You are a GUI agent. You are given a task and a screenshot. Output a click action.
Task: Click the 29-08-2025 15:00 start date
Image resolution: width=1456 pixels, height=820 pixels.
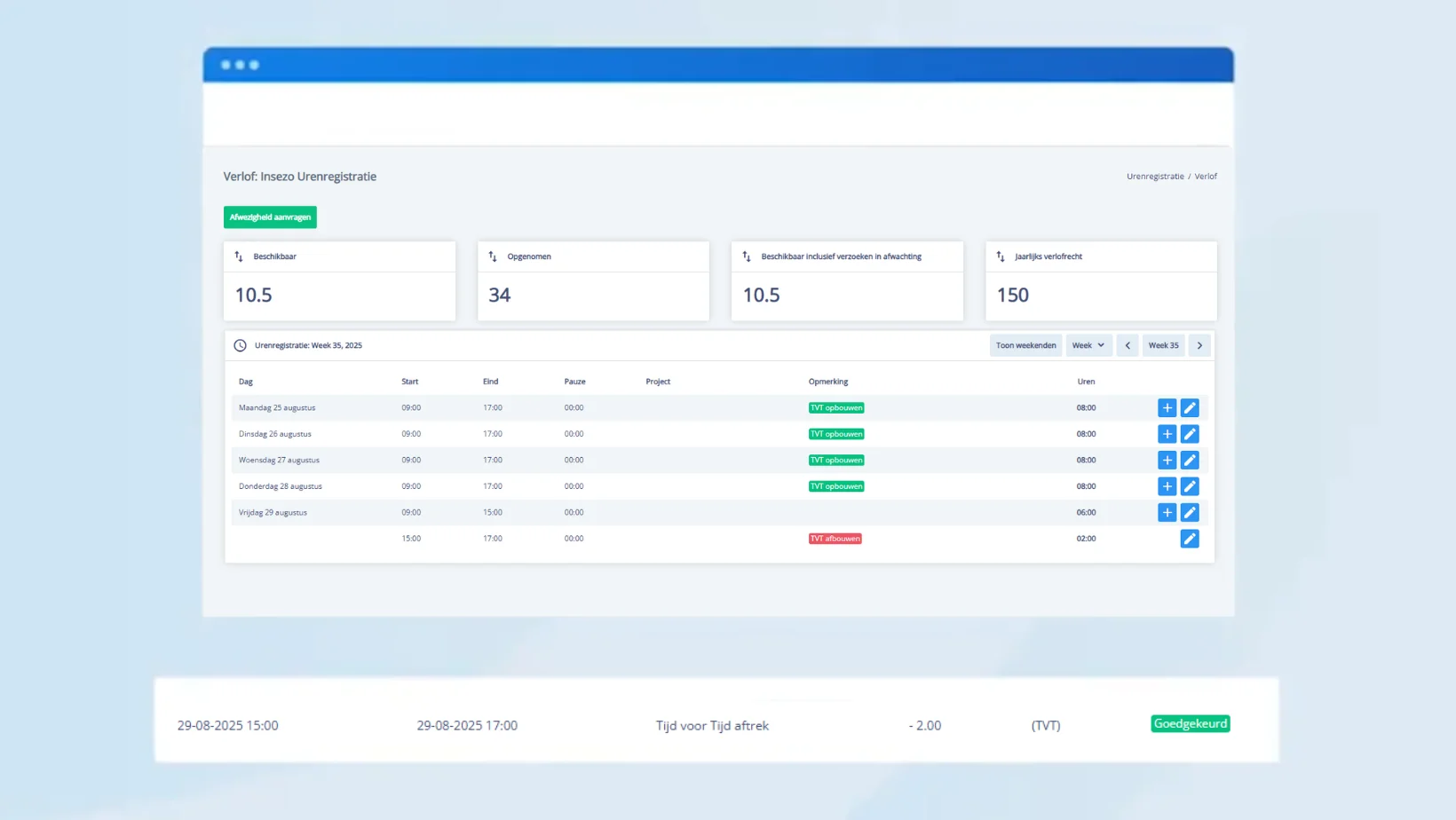(x=227, y=726)
